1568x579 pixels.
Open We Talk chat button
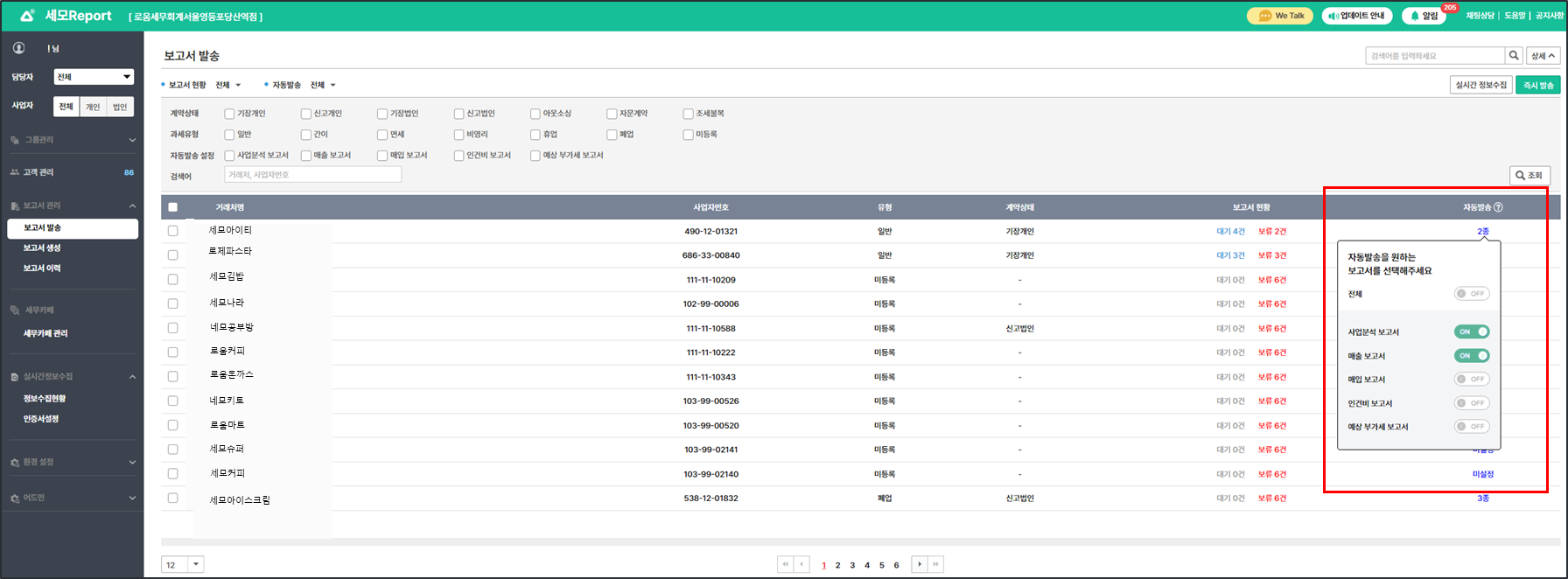[1279, 16]
